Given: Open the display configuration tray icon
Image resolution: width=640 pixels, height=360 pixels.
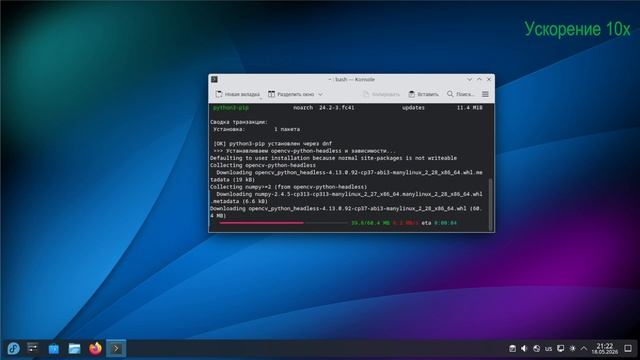Looking at the screenshot, I should tap(560, 349).
